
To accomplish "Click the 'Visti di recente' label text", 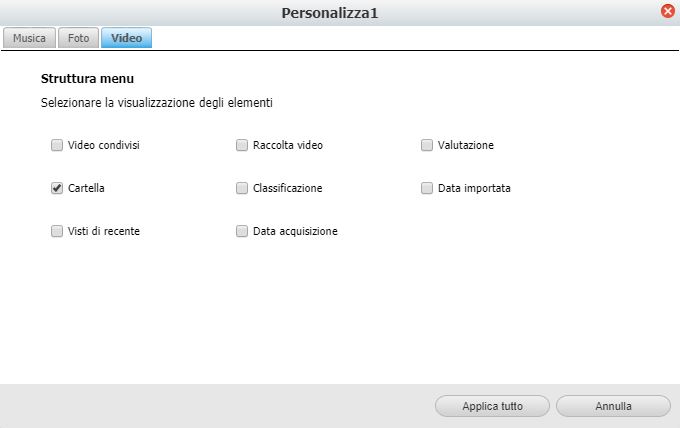I will (x=104, y=231).
